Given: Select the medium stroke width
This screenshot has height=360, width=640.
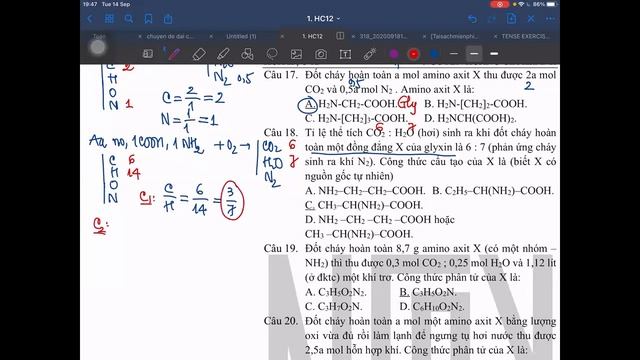Looking at the screenshot, I should coord(473,53).
